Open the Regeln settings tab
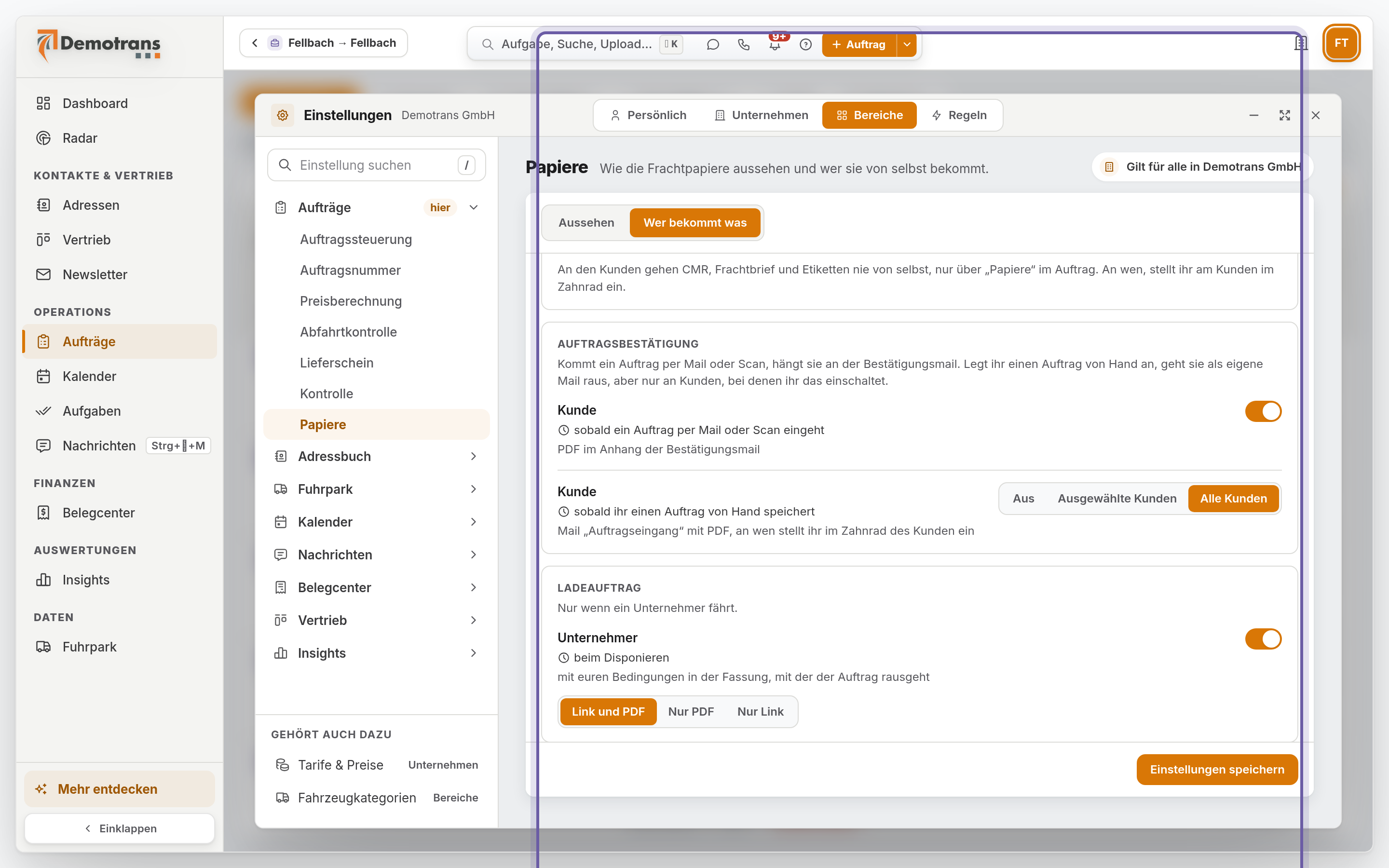 pos(960,115)
